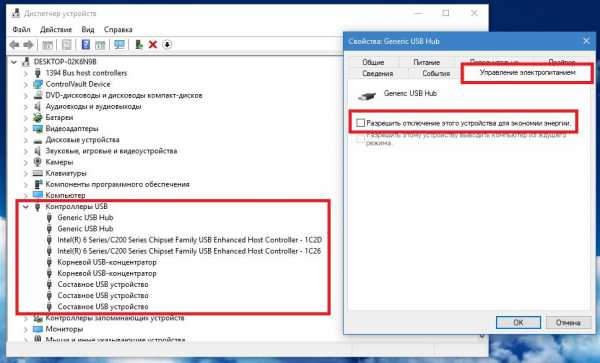
Task: Open the Сведения tab
Action: click(377, 73)
